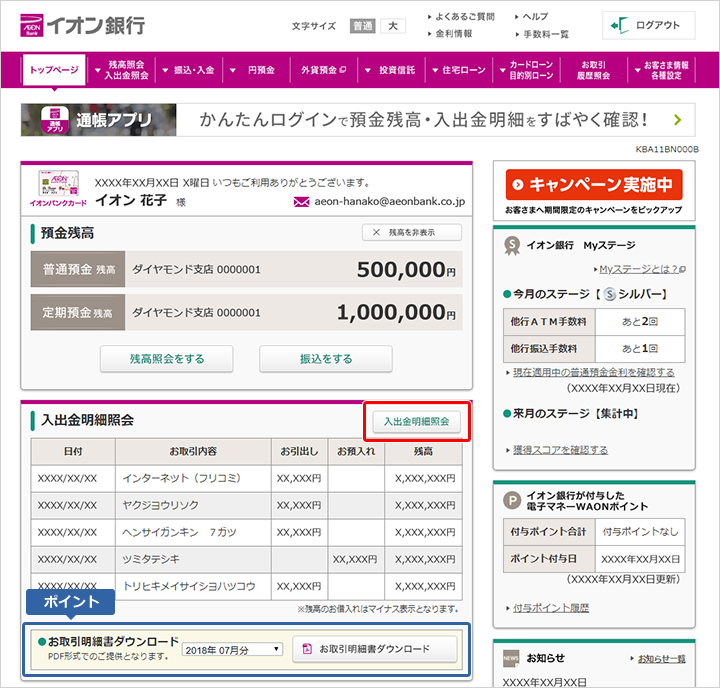Open the 付与ポイント履歴 link

tap(551, 608)
